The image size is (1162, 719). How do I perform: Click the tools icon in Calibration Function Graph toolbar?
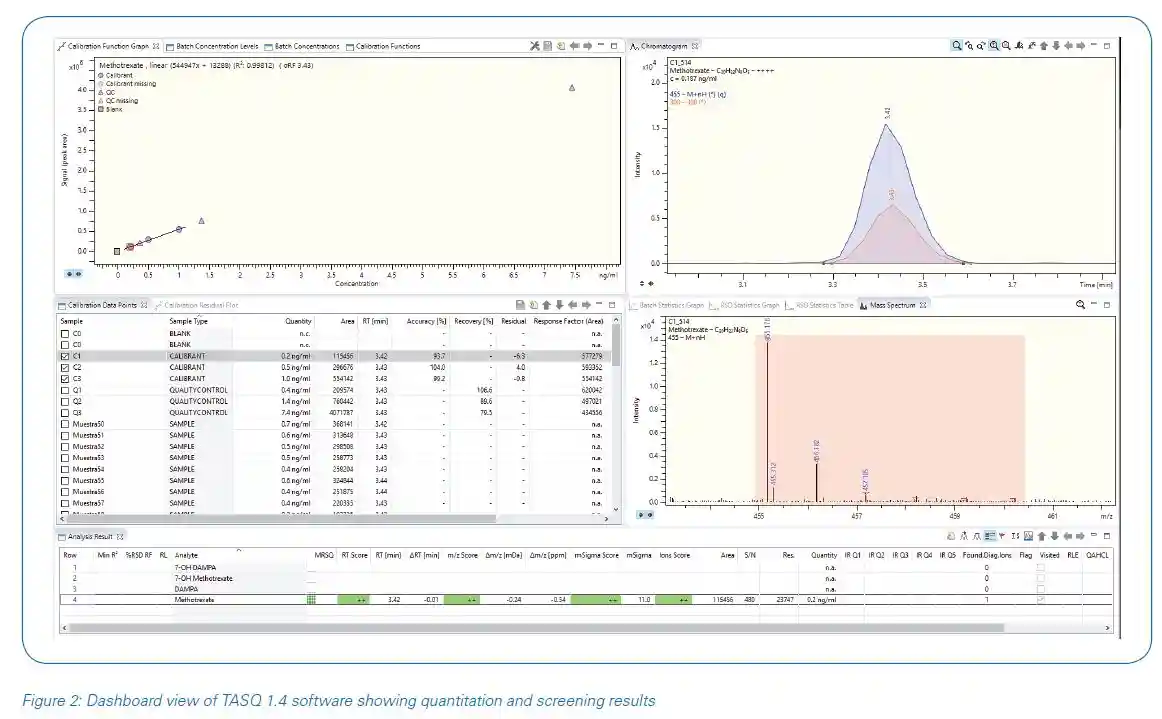pos(535,46)
